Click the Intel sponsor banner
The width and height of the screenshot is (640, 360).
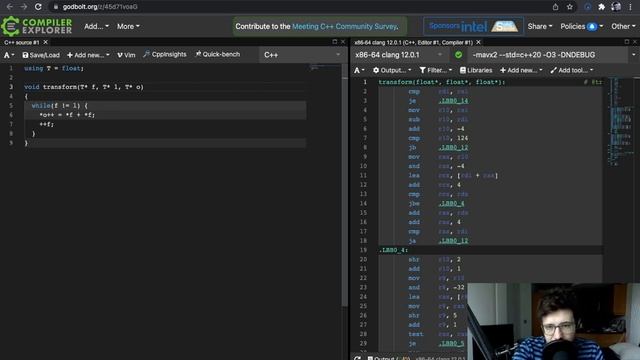coord(473,26)
